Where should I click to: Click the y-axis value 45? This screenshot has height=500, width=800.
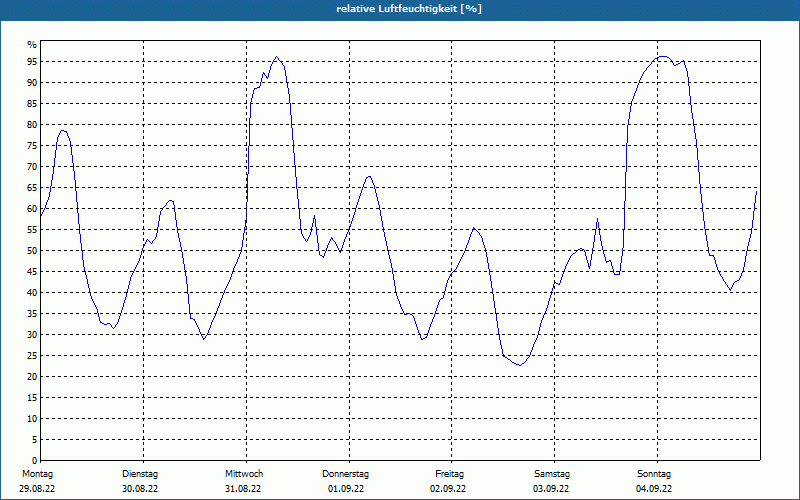pyautogui.click(x=32, y=271)
